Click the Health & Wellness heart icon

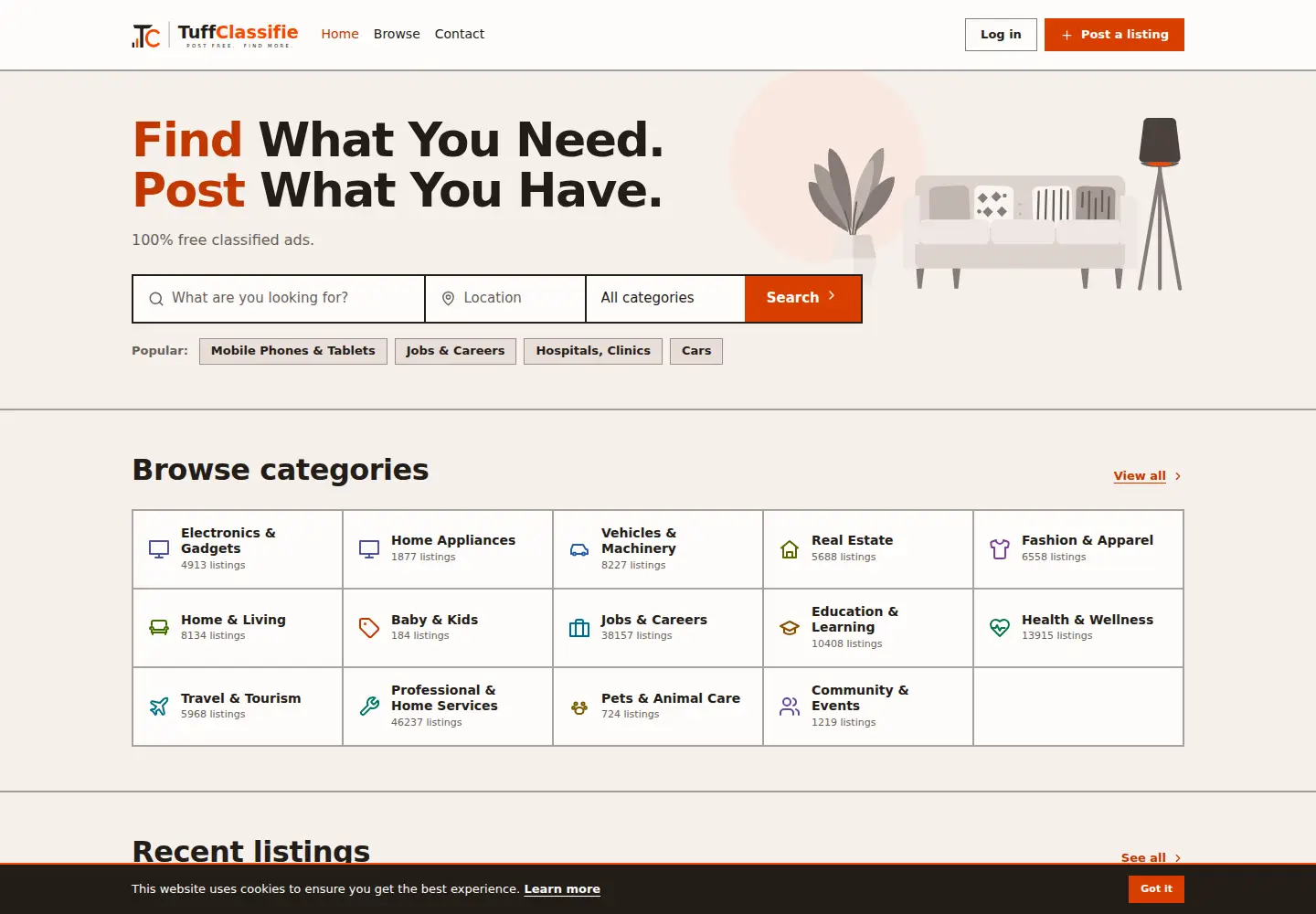coord(1000,628)
